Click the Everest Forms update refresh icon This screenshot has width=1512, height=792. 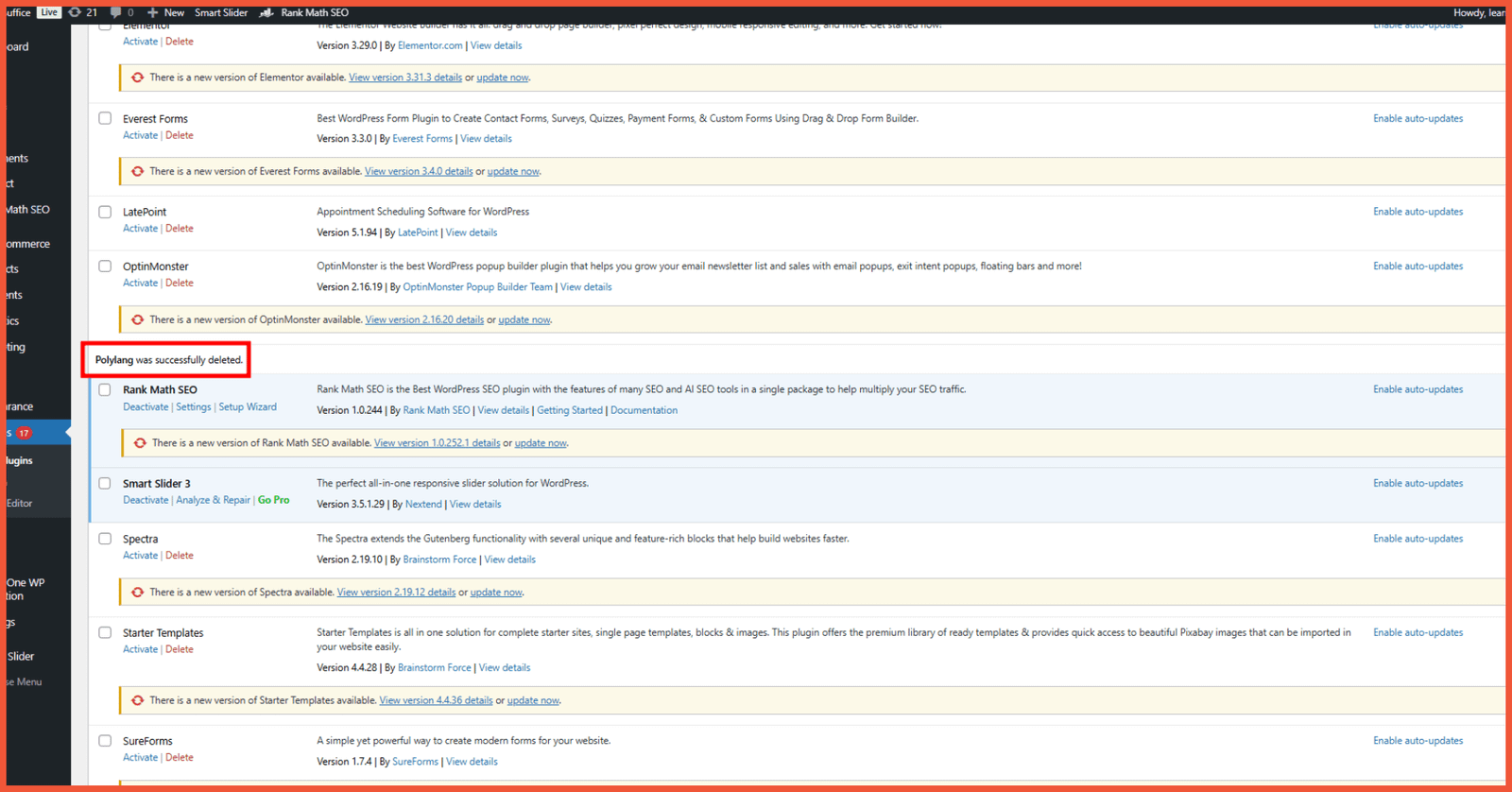pos(138,171)
